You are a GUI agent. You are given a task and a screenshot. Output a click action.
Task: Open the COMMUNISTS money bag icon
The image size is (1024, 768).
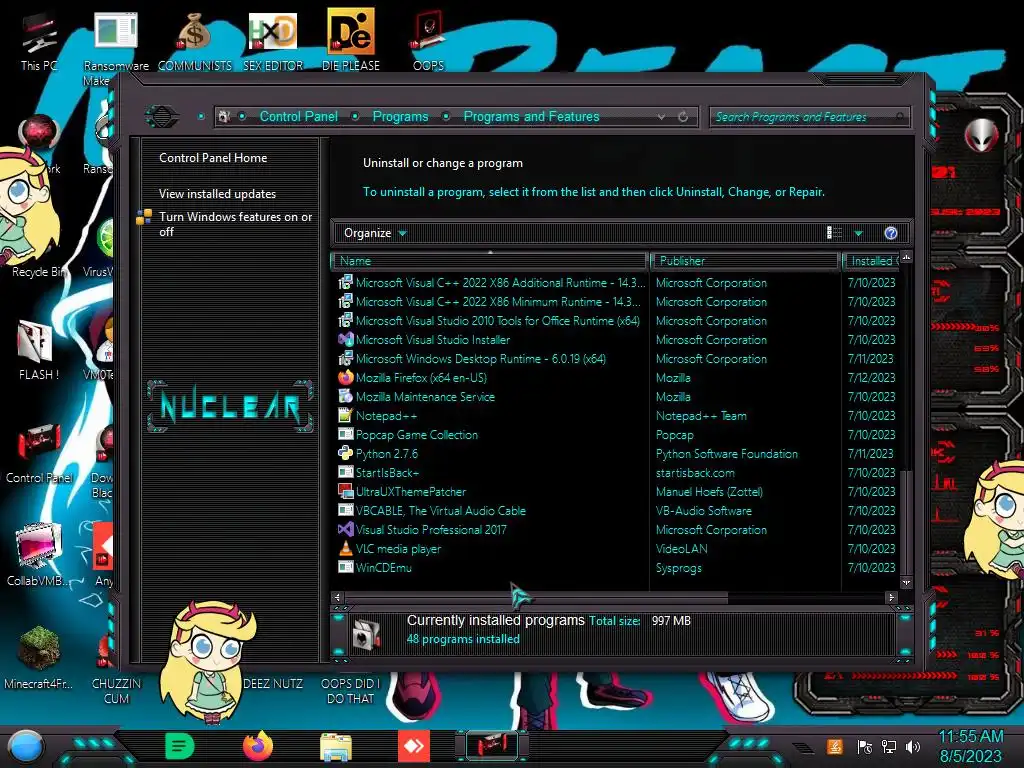click(x=195, y=41)
